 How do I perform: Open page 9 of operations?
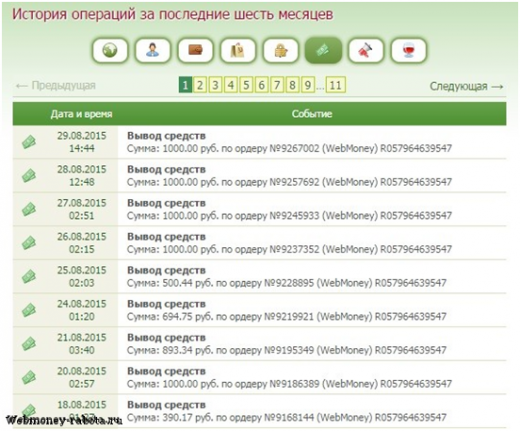pos(308,85)
